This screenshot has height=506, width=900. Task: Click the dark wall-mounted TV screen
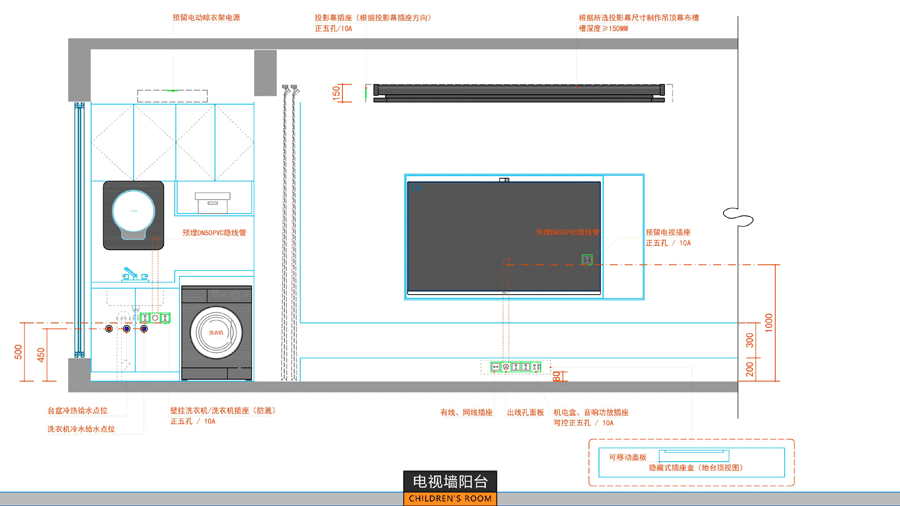[503, 237]
